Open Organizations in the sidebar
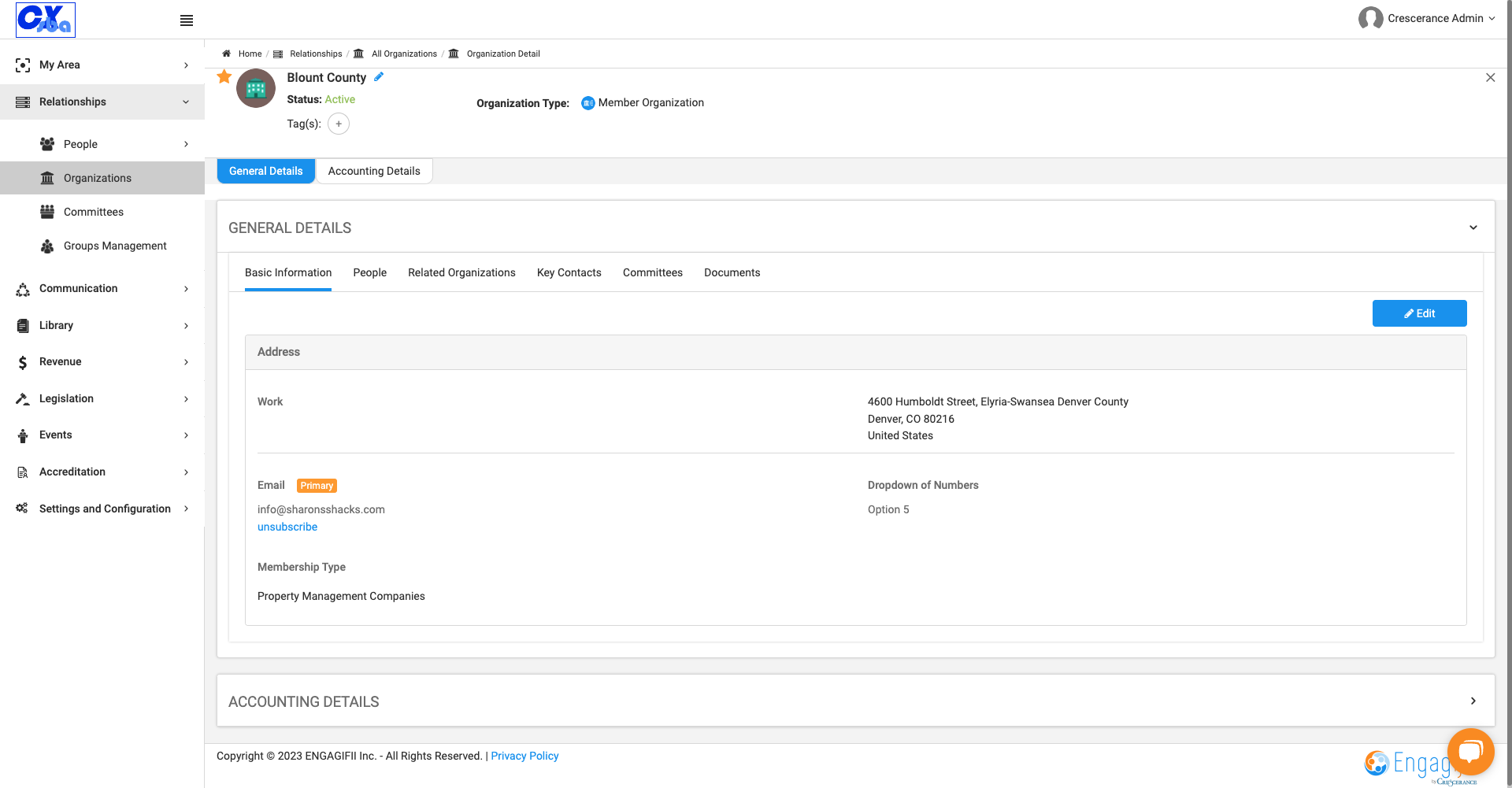 (102, 178)
